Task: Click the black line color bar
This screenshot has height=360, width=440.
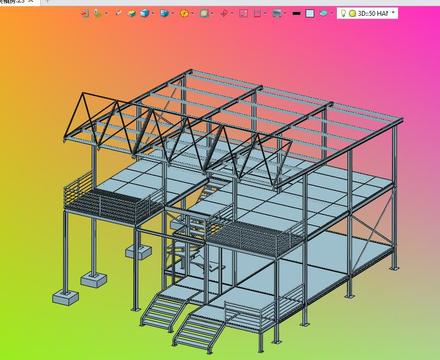Action: (x=296, y=14)
